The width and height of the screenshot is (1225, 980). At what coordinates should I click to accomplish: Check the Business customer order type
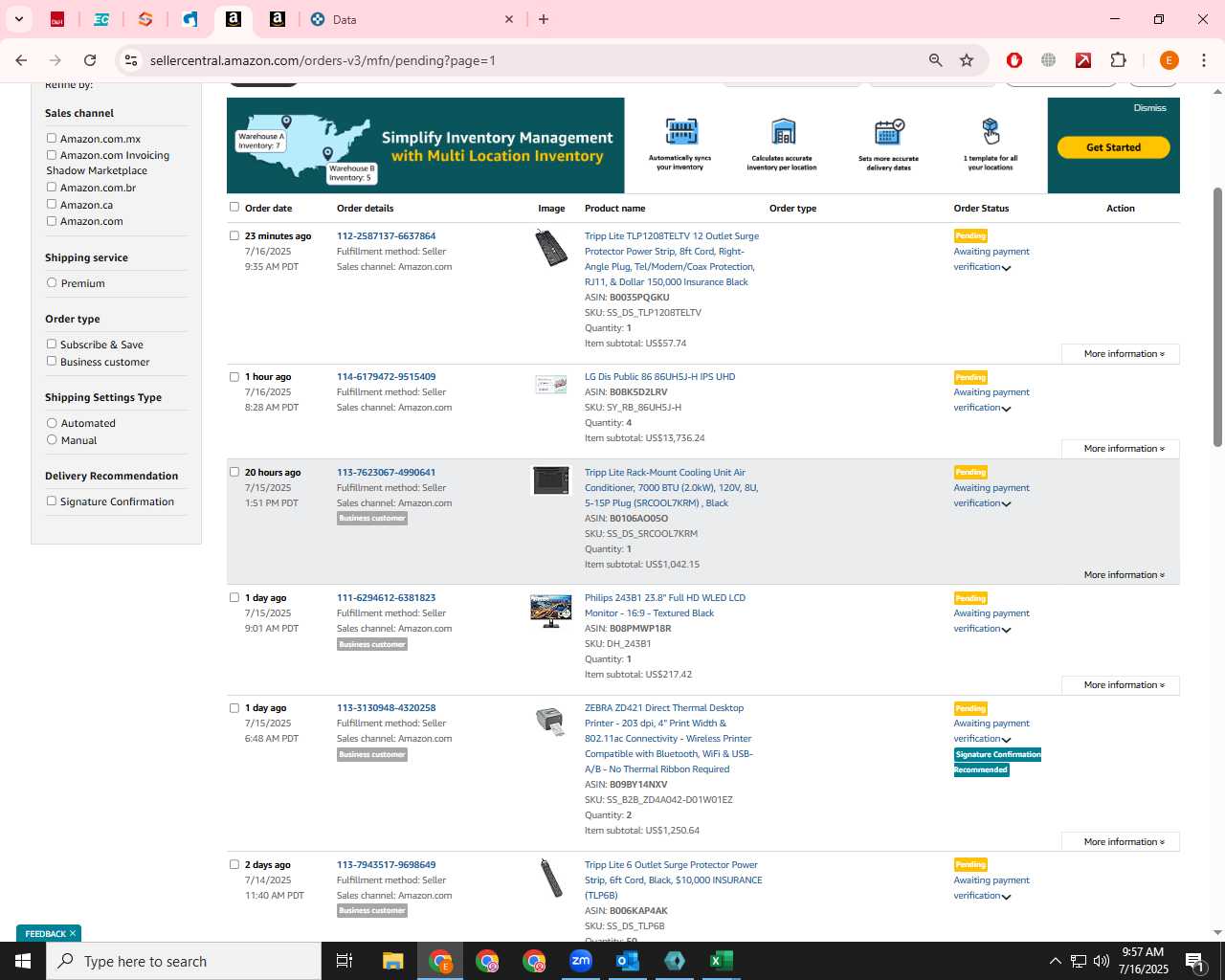click(52, 361)
